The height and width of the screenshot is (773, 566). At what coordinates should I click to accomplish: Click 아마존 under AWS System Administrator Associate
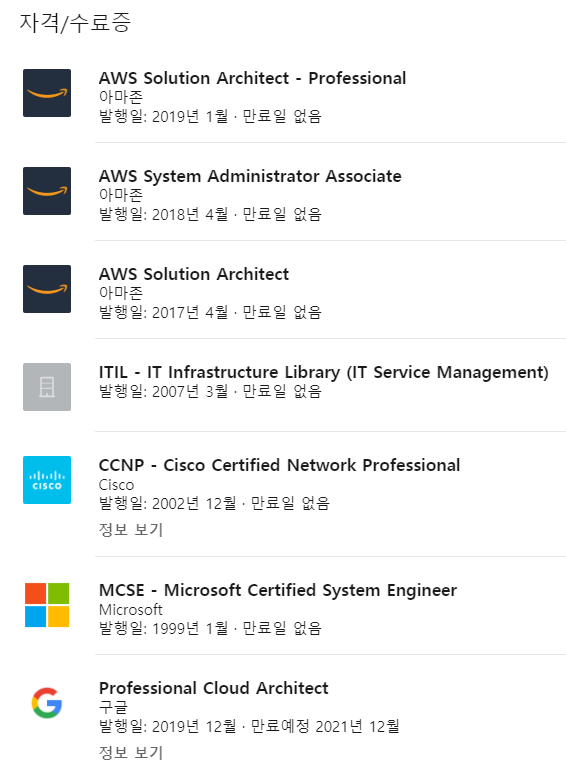click(121, 195)
